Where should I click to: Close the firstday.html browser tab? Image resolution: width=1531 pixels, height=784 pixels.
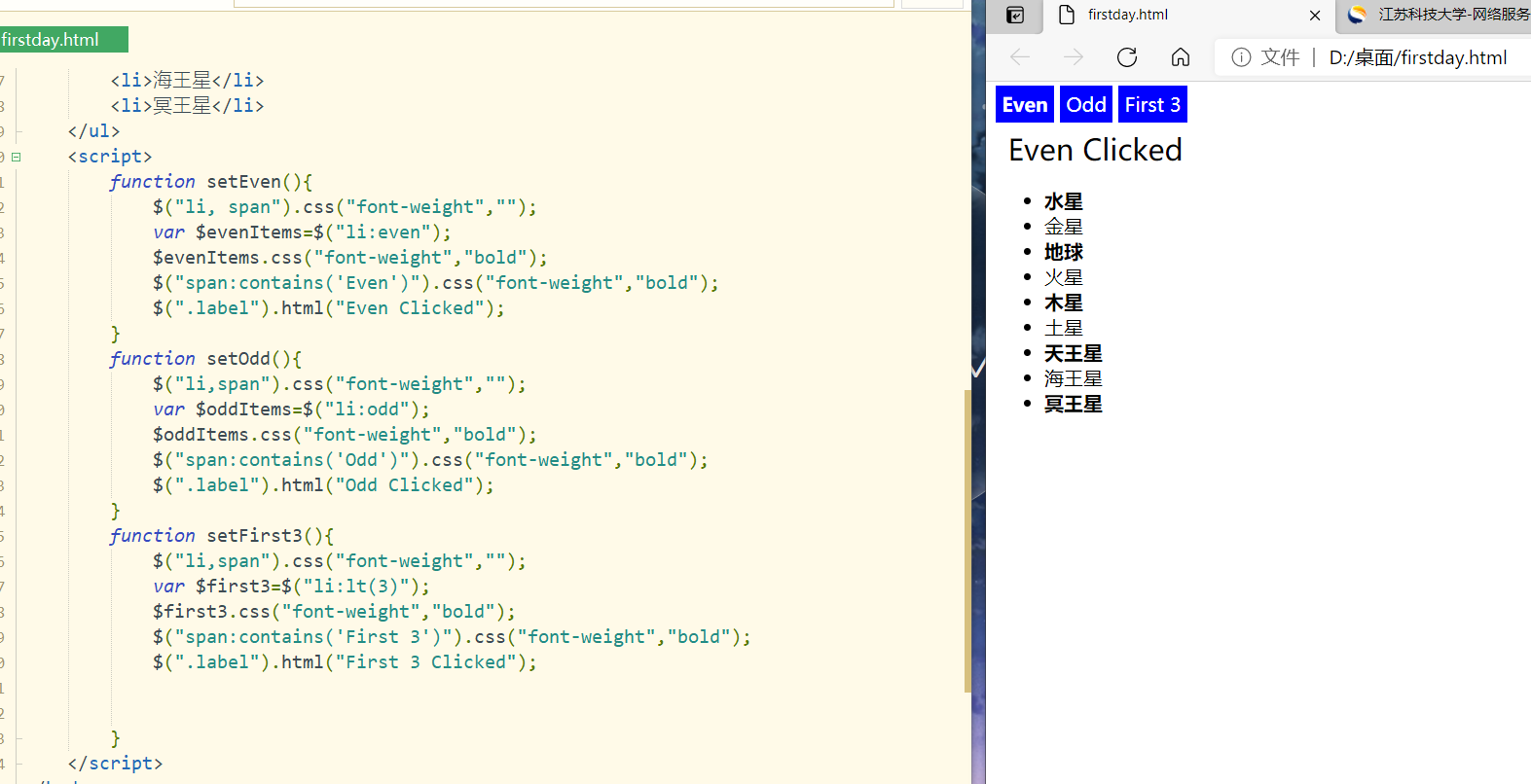(1315, 16)
